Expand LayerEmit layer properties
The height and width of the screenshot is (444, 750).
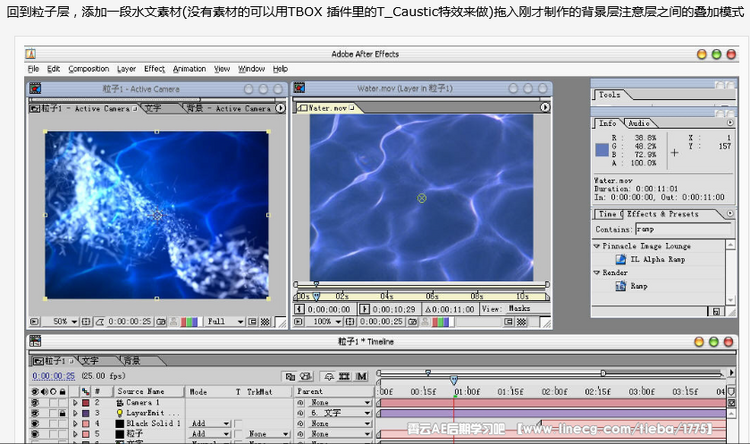[75, 412]
